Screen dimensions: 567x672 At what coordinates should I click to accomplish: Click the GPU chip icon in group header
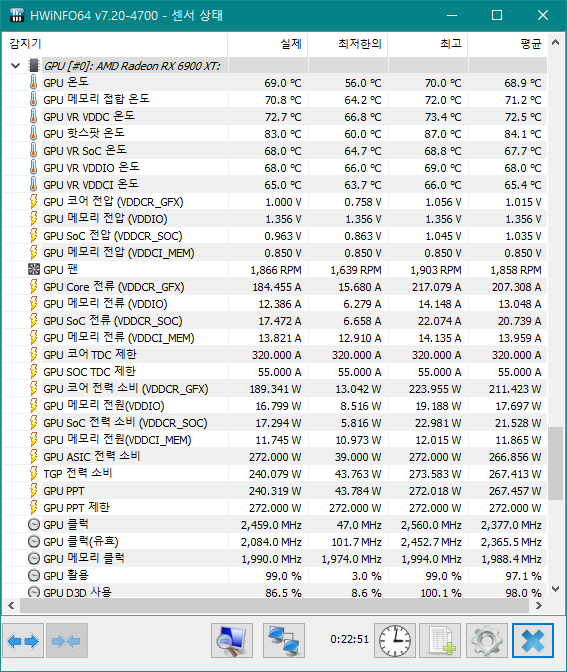click(33, 66)
